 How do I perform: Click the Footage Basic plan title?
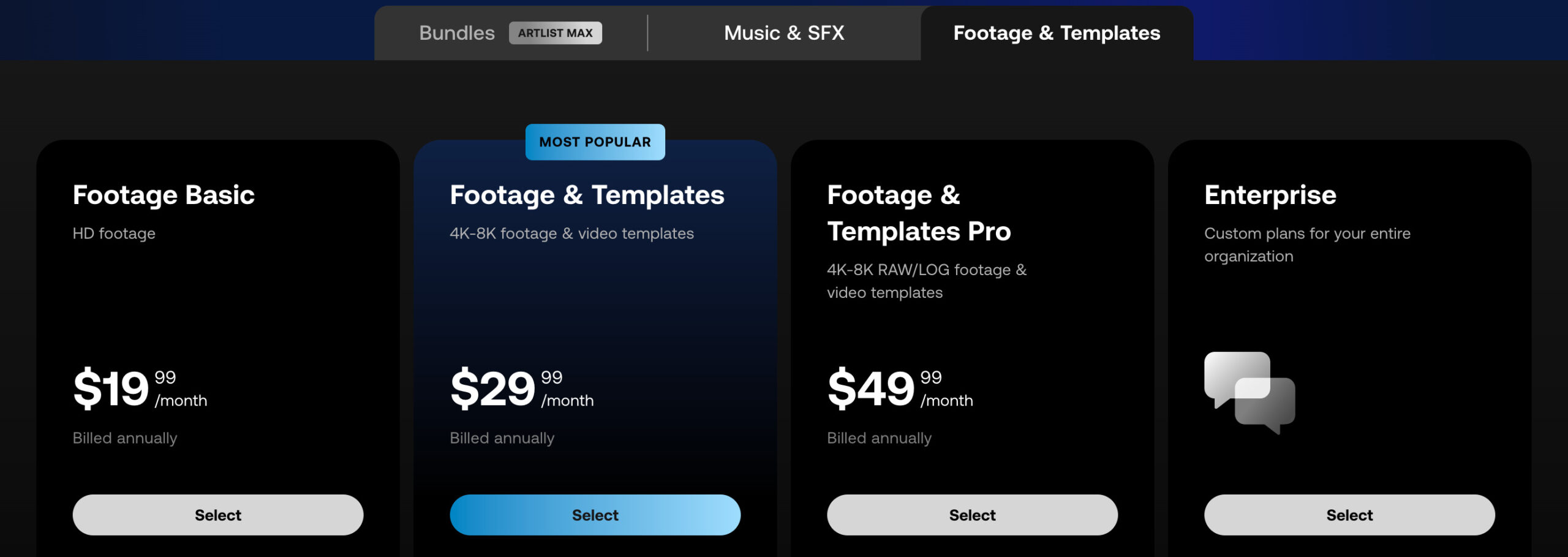(x=164, y=195)
